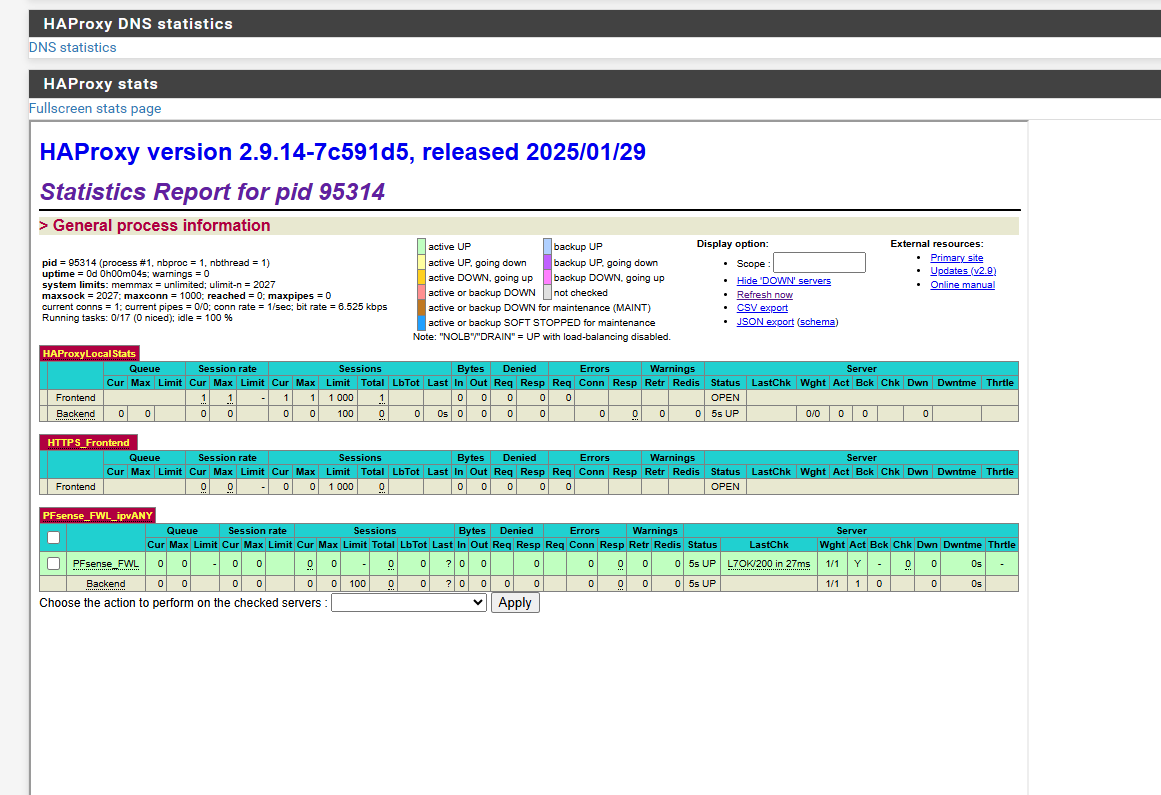Viewport: 1161px width, 795px height.
Task: Click the Sessions column header of HTTPS_Frontend table
Action: coord(360,457)
